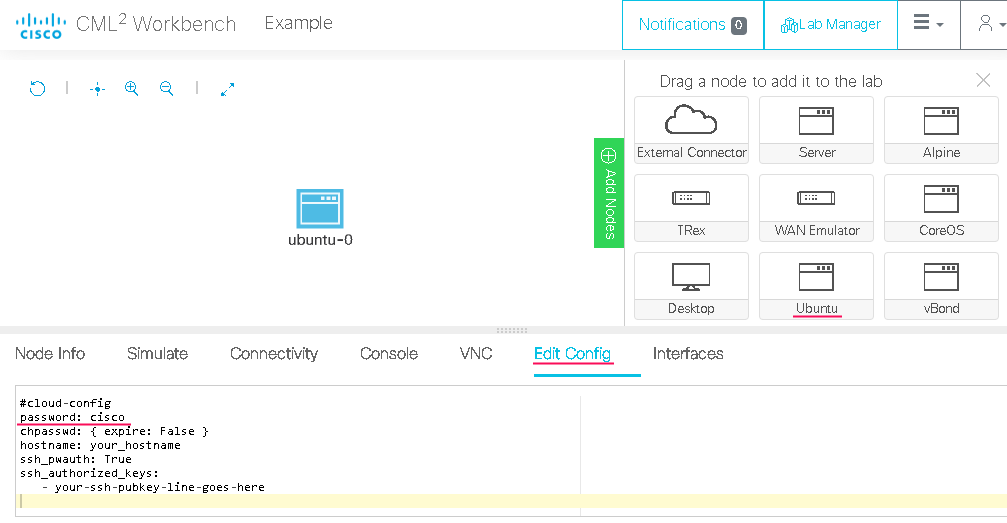Zoom out on the topology canvas
Screen dimensions: 1007x523
pos(166,89)
